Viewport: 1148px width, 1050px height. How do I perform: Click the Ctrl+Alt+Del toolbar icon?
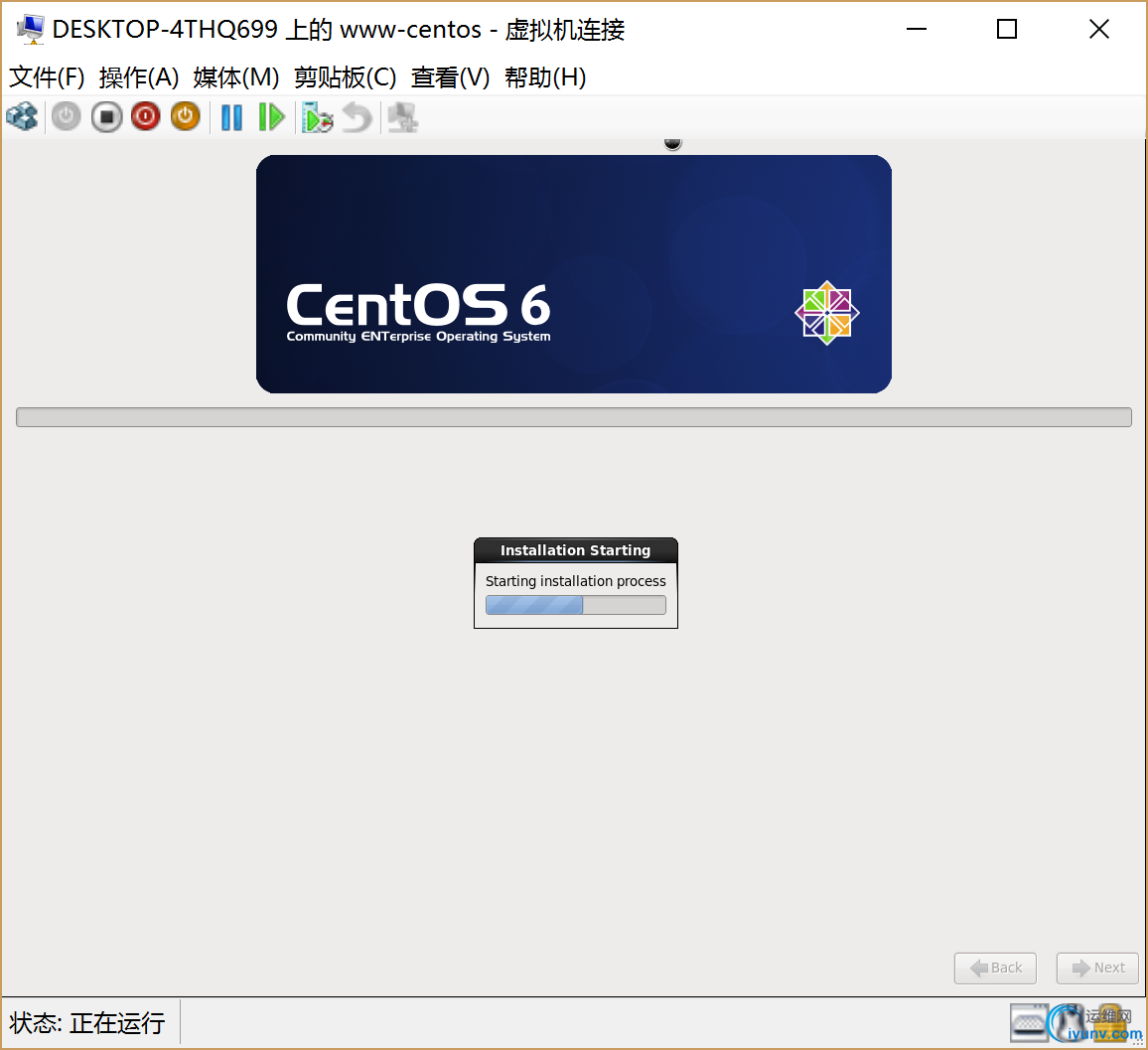pos(22,117)
